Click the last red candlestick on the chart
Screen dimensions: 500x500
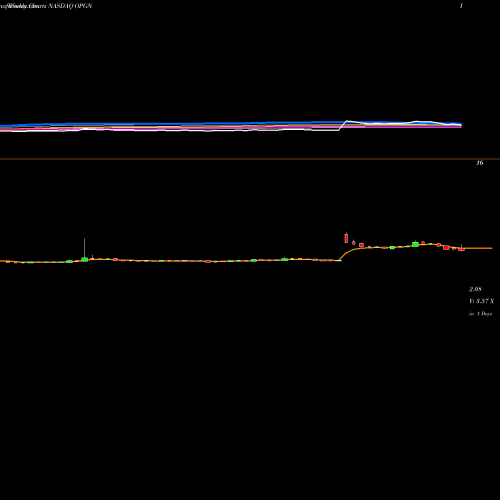[461, 248]
